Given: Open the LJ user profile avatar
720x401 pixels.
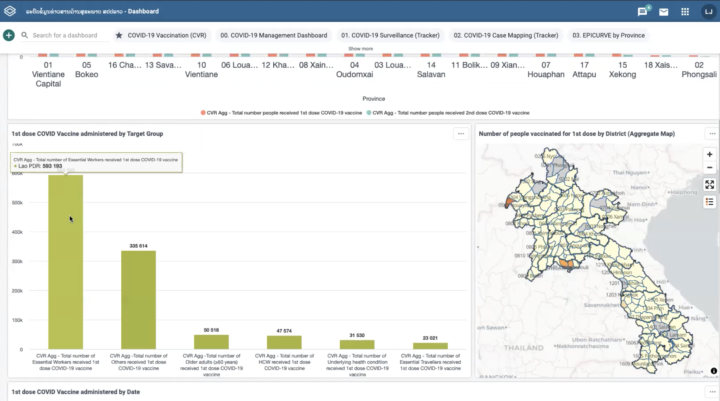Looking at the screenshot, I should pos(709,12).
